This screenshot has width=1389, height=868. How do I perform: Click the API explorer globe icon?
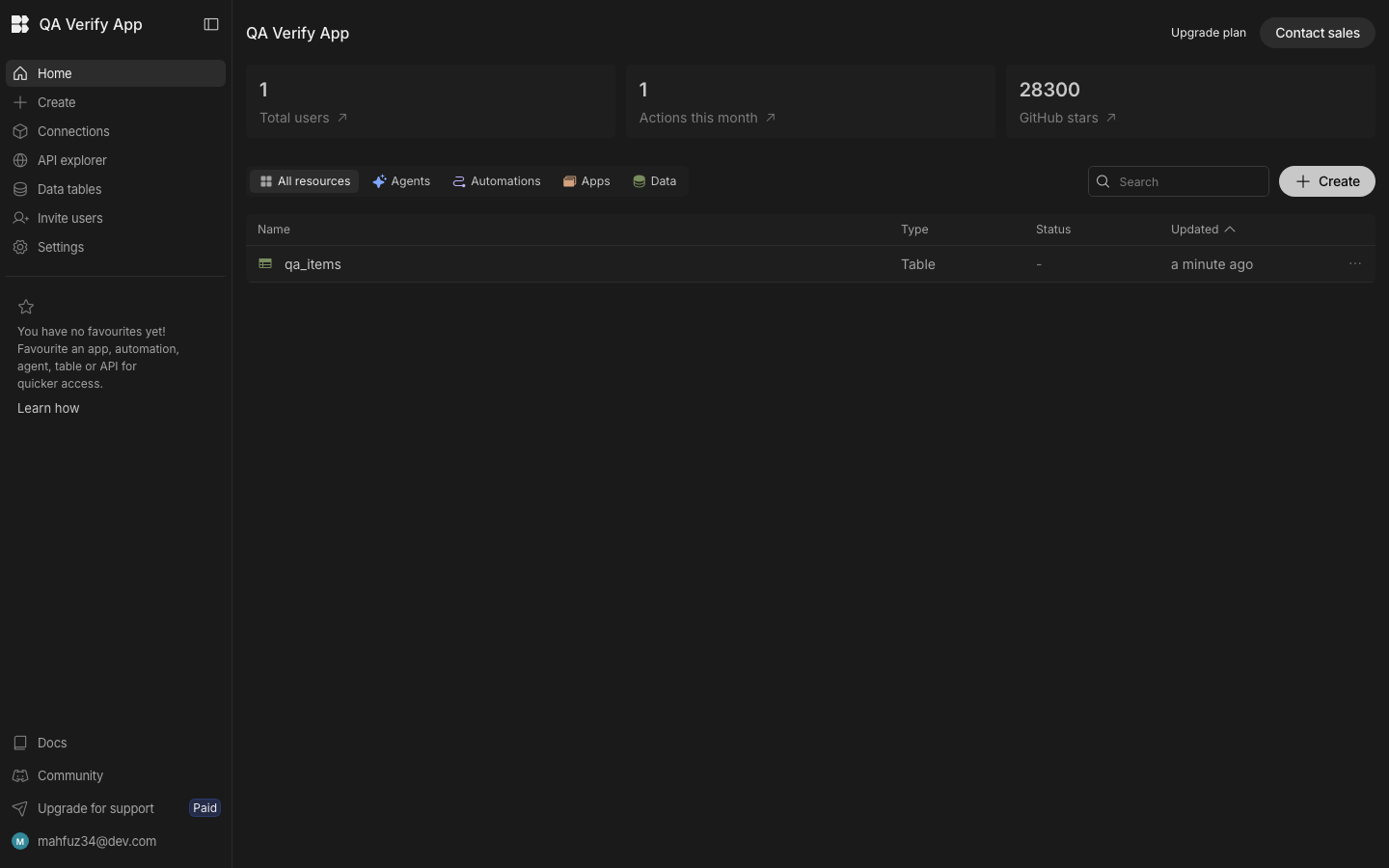point(20,160)
